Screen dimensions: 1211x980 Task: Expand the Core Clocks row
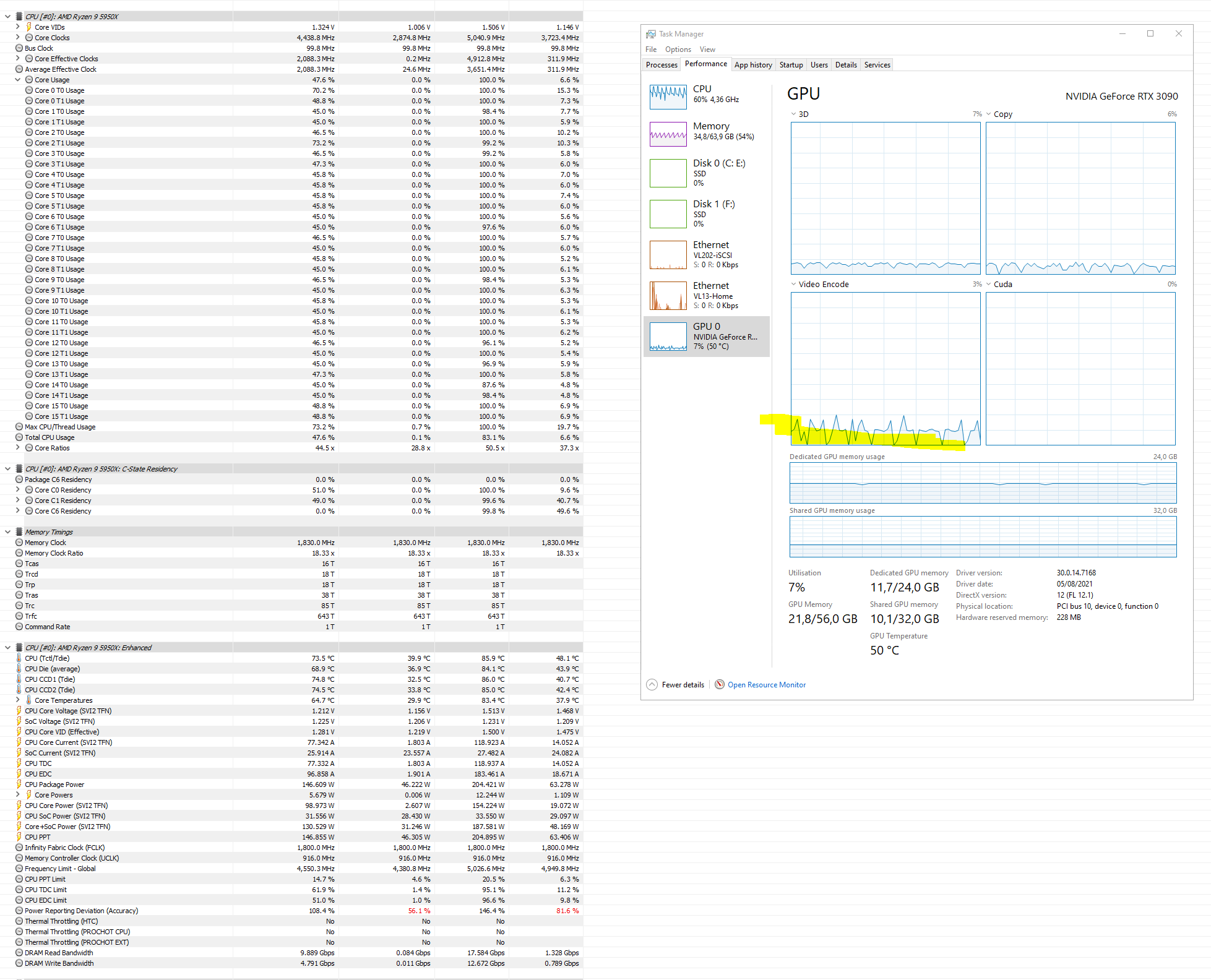tap(17, 38)
